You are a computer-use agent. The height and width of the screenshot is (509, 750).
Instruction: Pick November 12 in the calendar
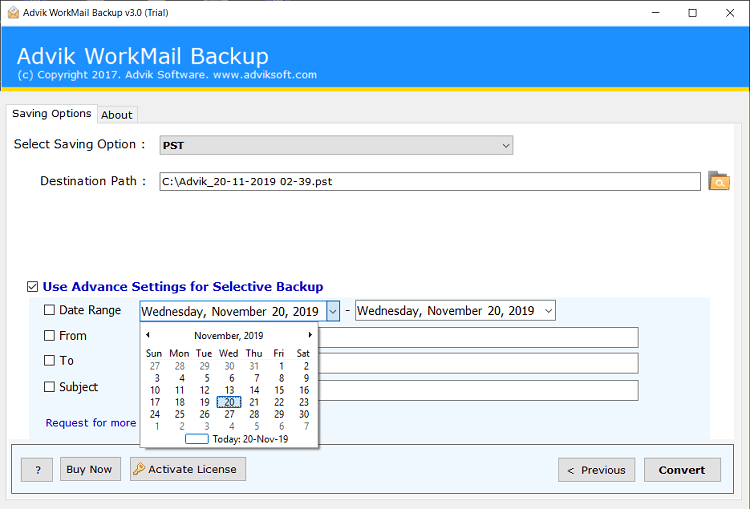tap(204, 390)
